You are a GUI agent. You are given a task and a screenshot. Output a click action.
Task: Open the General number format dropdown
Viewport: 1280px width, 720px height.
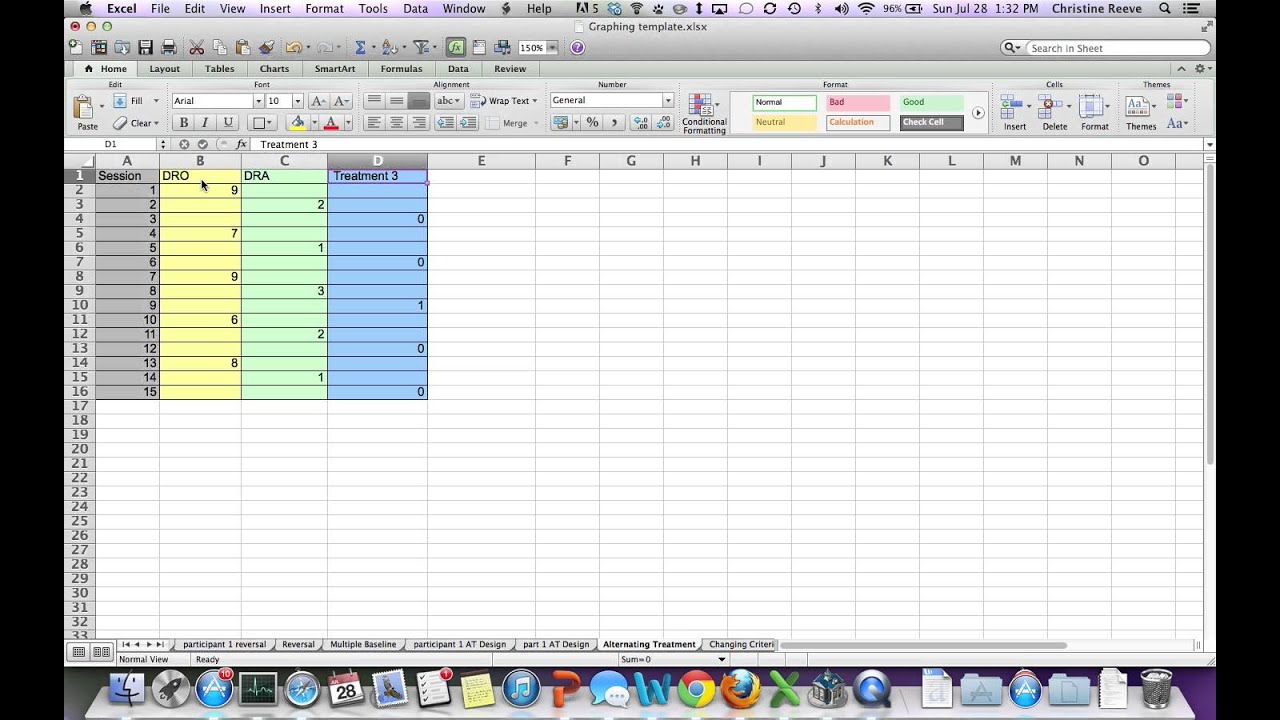tap(668, 101)
